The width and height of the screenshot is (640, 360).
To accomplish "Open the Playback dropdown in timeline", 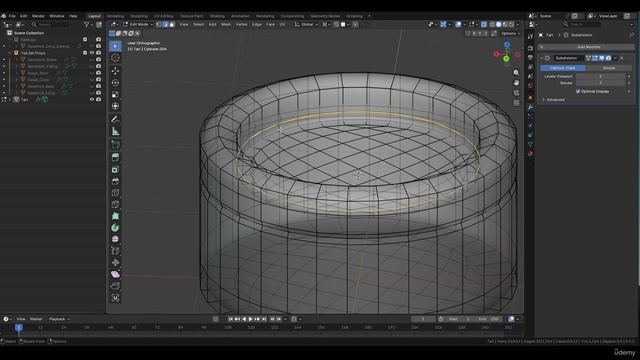I will pyautogui.click(x=59, y=319).
